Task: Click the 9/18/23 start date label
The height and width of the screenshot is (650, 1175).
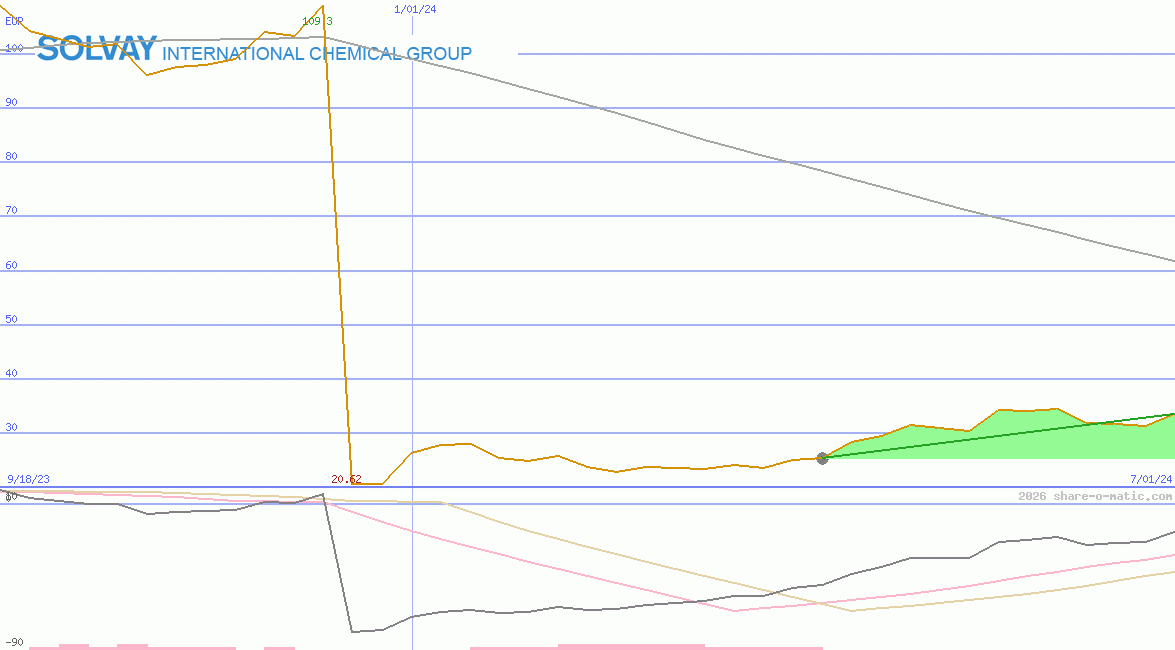Action: pos(28,479)
